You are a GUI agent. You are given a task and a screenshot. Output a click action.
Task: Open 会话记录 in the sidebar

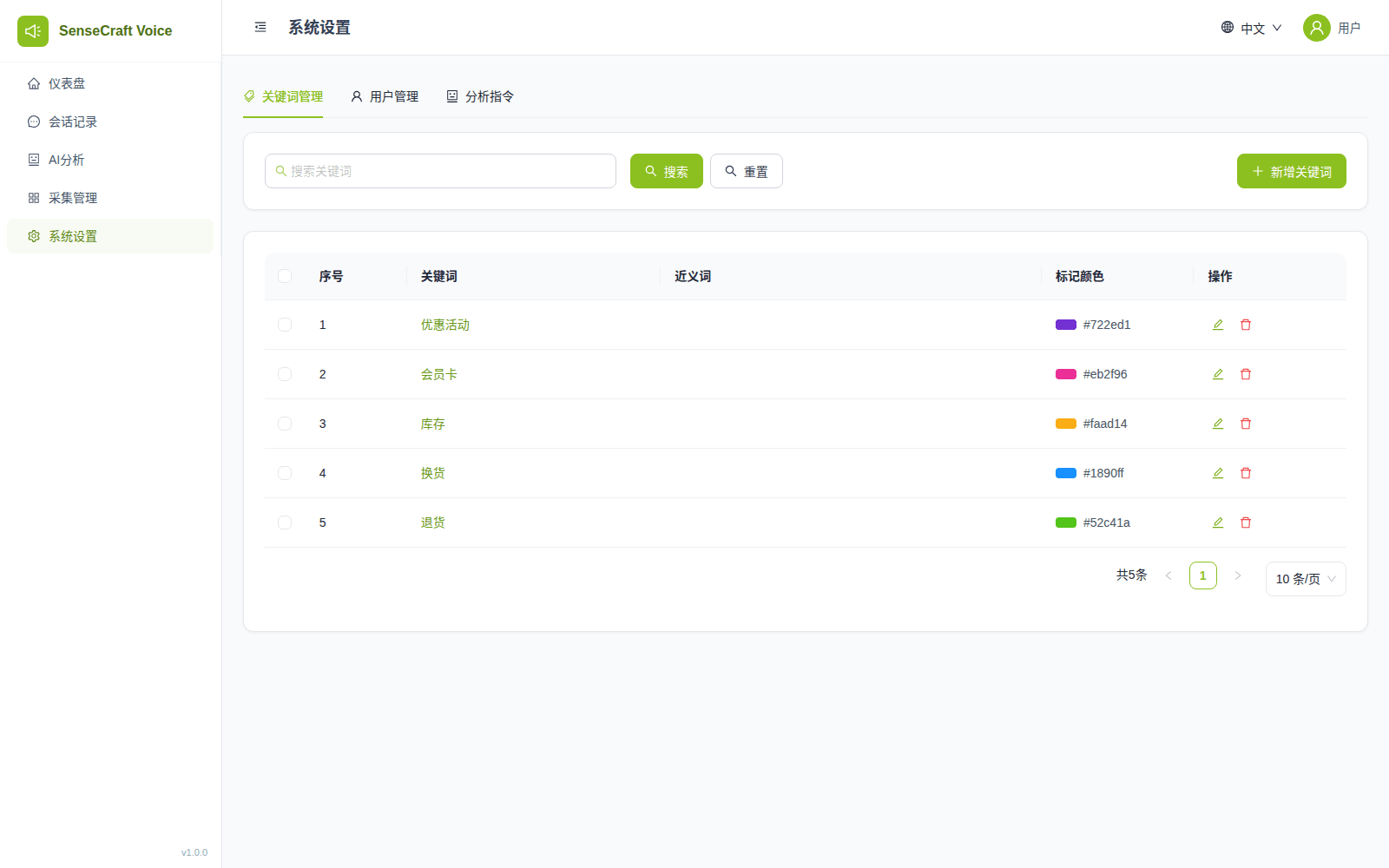pyautogui.click(x=110, y=122)
